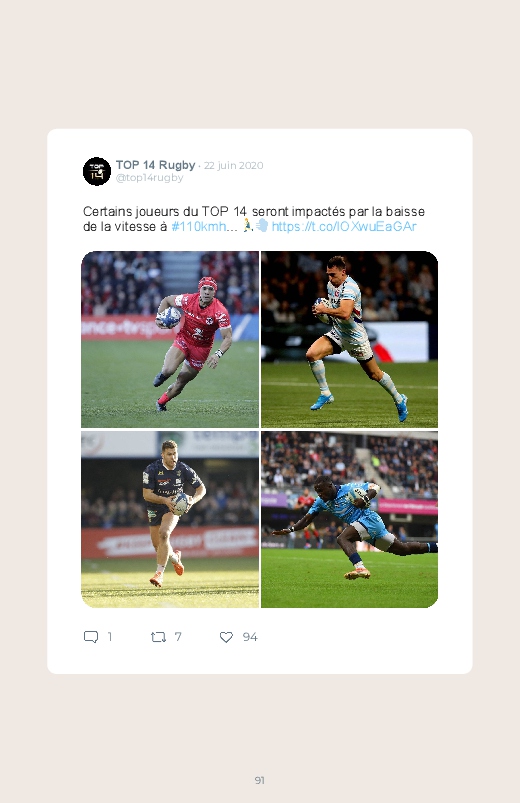The image size is (520, 803).
Task: Open the photo of the diving player in blue
Action: (349, 519)
